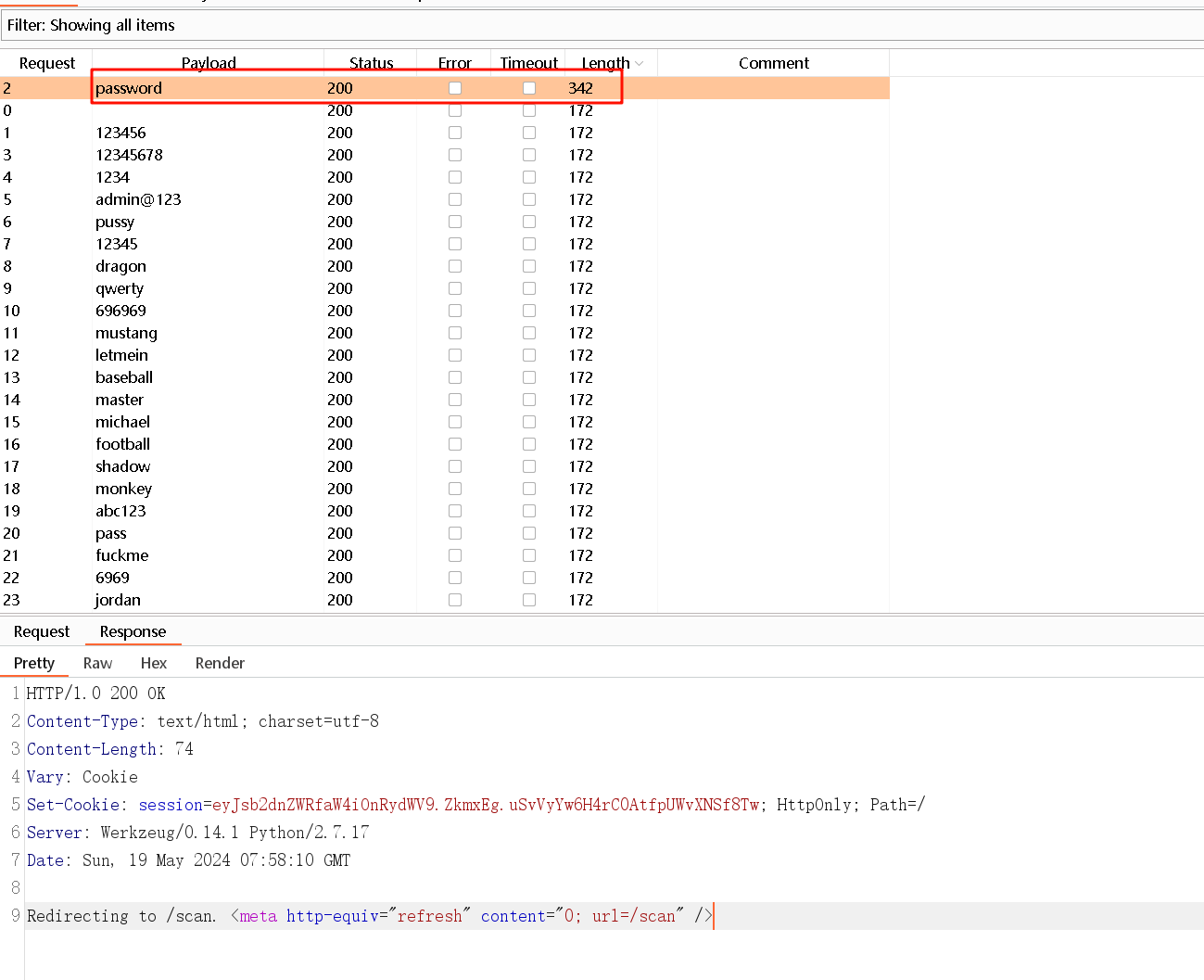The width and height of the screenshot is (1204, 980).
Task: Toggle Error checkbox in jordan row
Action: (x=455, y=600)
